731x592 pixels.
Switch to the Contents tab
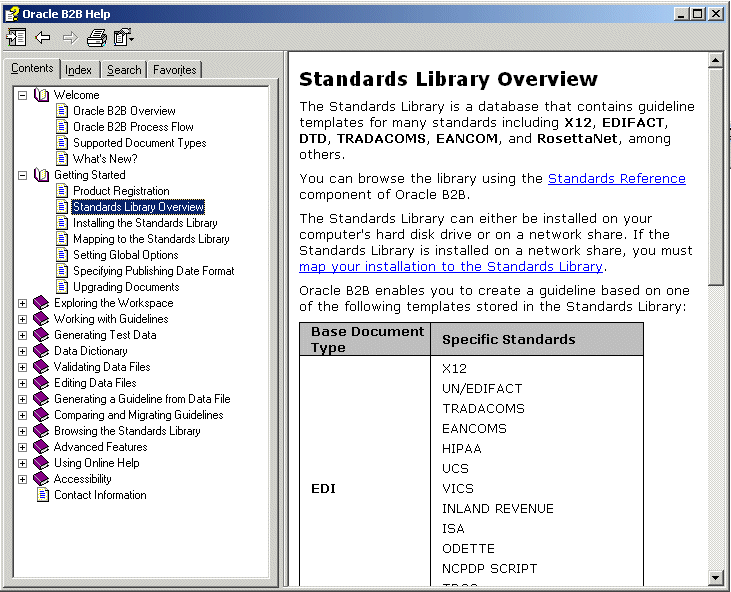32,69
